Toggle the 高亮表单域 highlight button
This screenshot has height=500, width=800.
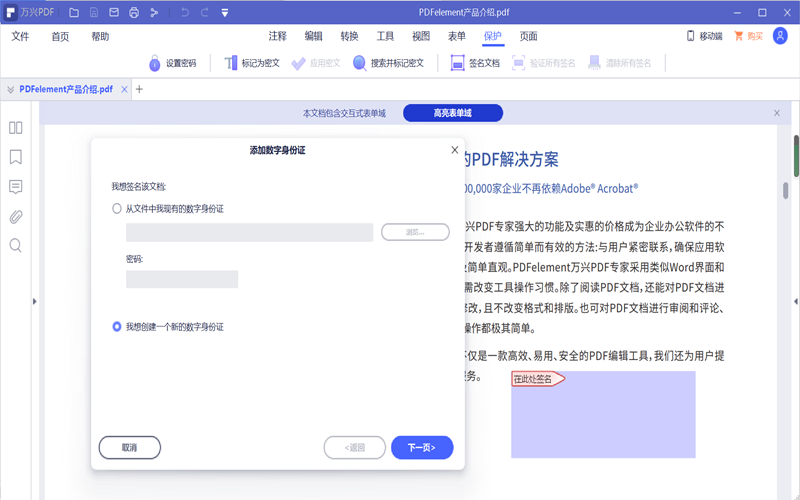452,113
